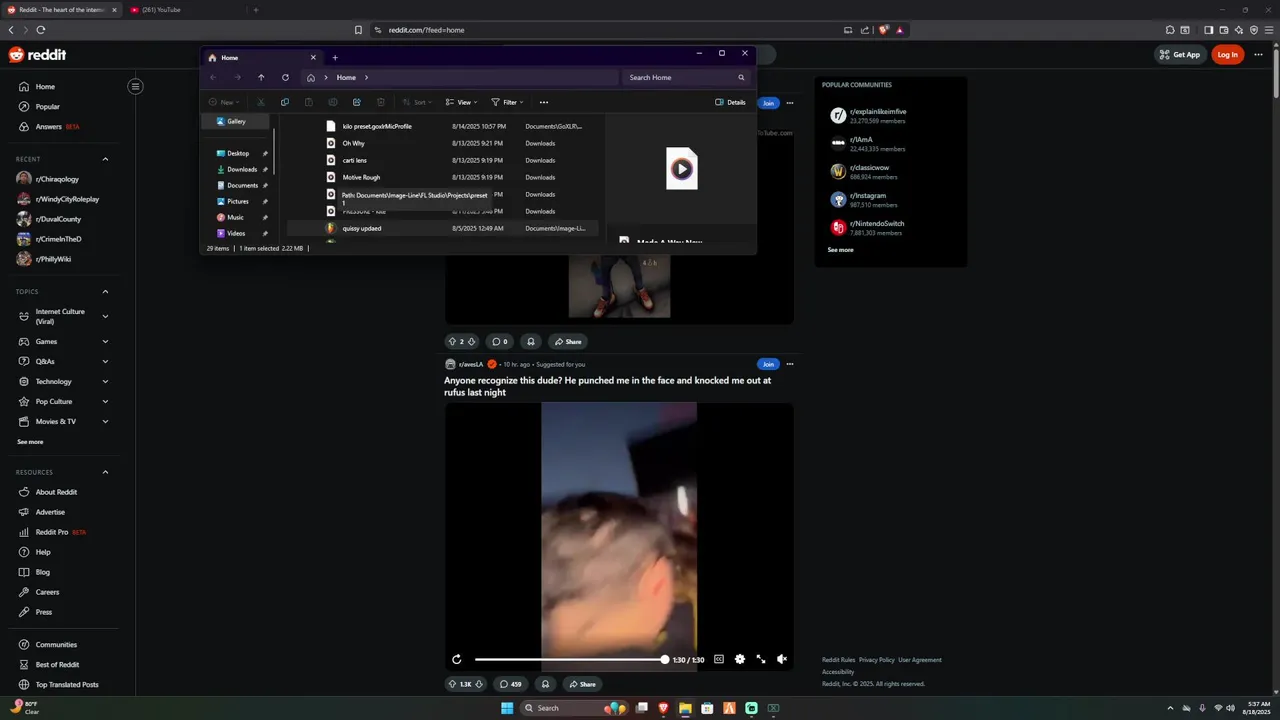Open Brave Leo AI sparkle icon
The height and width of the screenshot is (720, 1280).
(x=1239, y=30)
